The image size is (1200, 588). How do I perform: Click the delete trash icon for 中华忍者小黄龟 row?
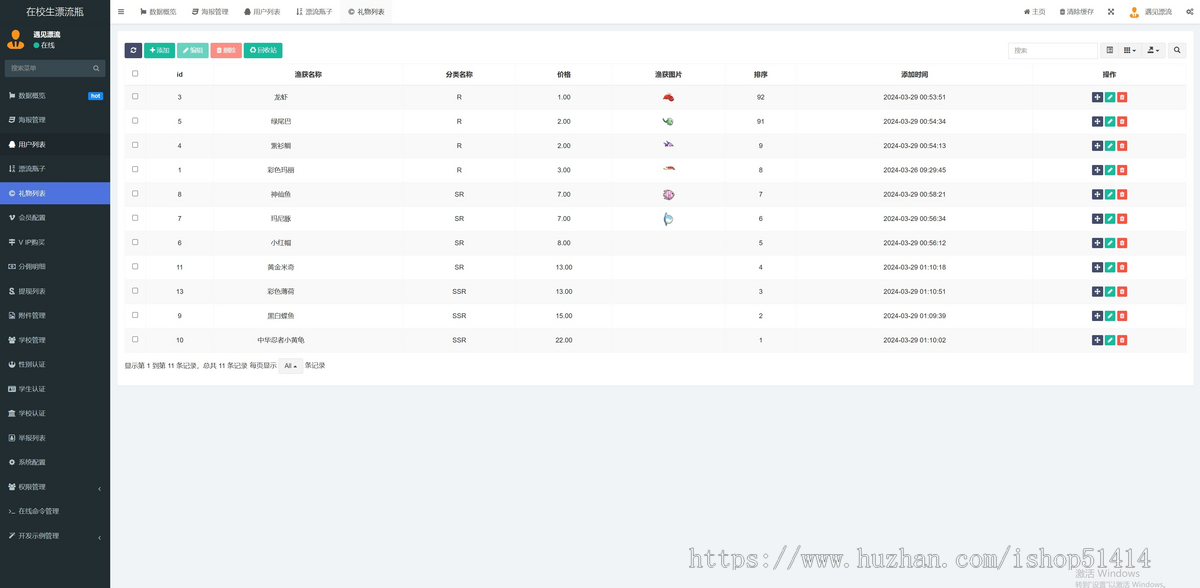pyautogui.click(x=1122, y=340)
